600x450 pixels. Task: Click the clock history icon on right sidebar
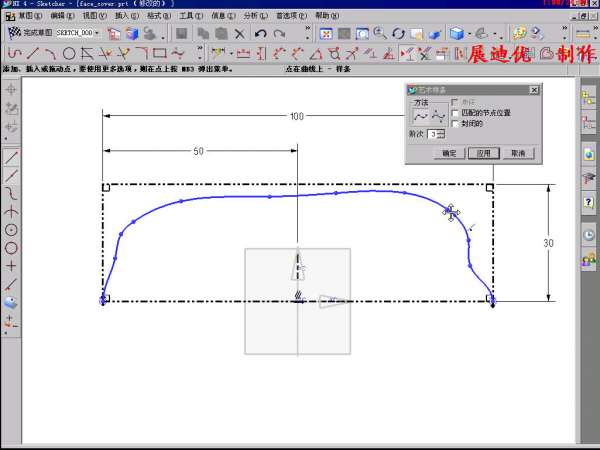pos(589,234)
